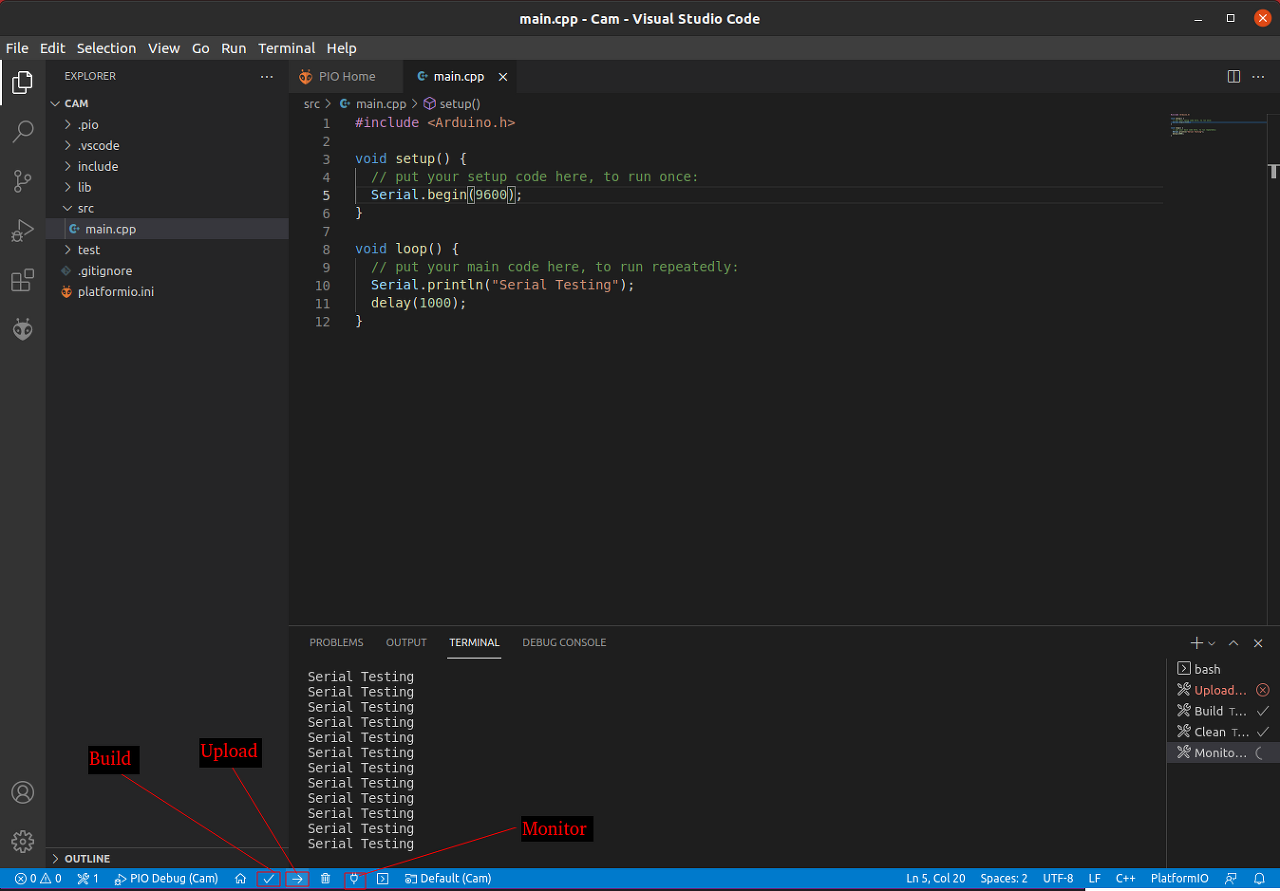Click the running tasks indicator showing 1
This screenshot has width=1280, height=891.
point(88,879)
